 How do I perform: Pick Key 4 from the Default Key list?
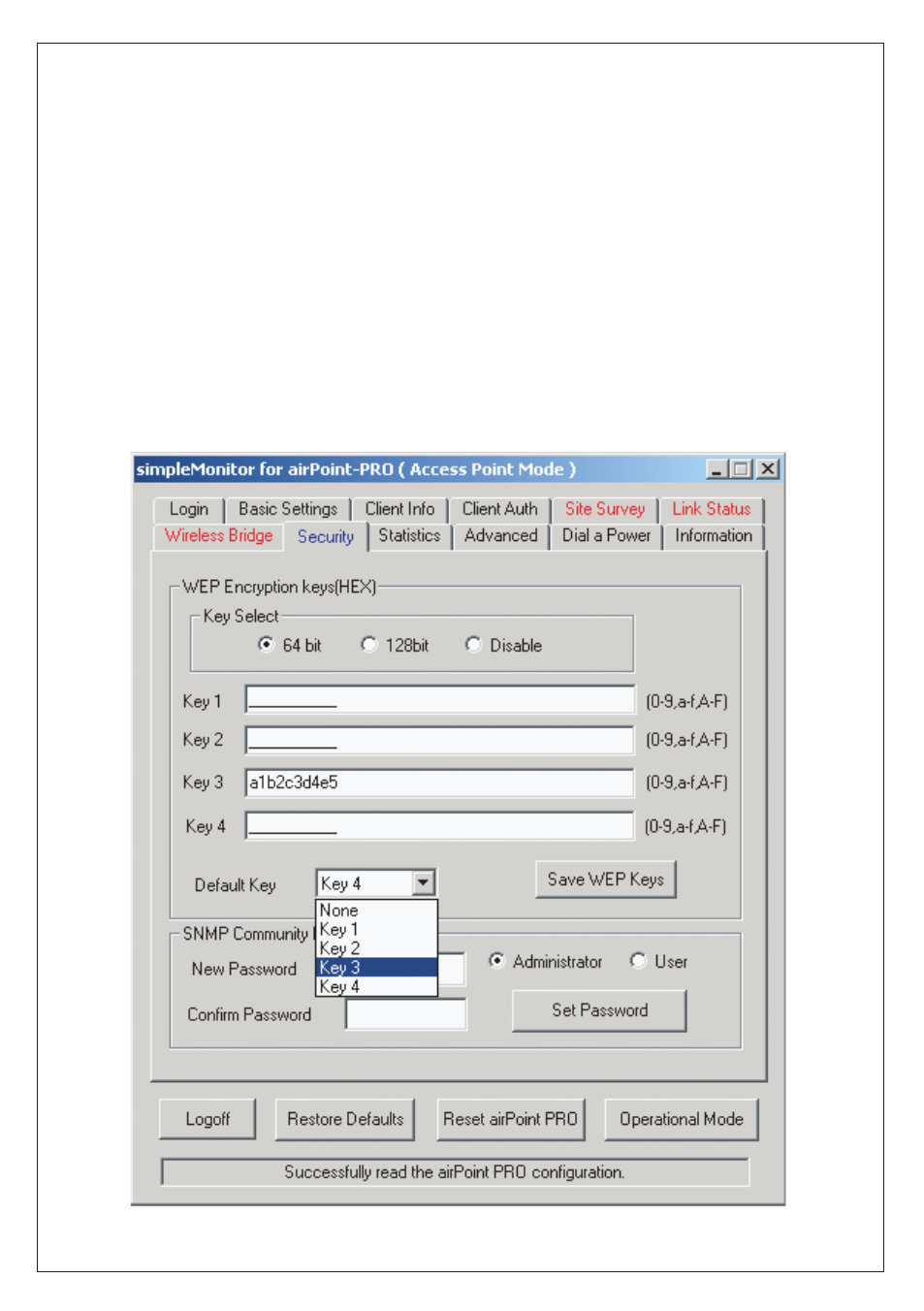pos(377,986)
